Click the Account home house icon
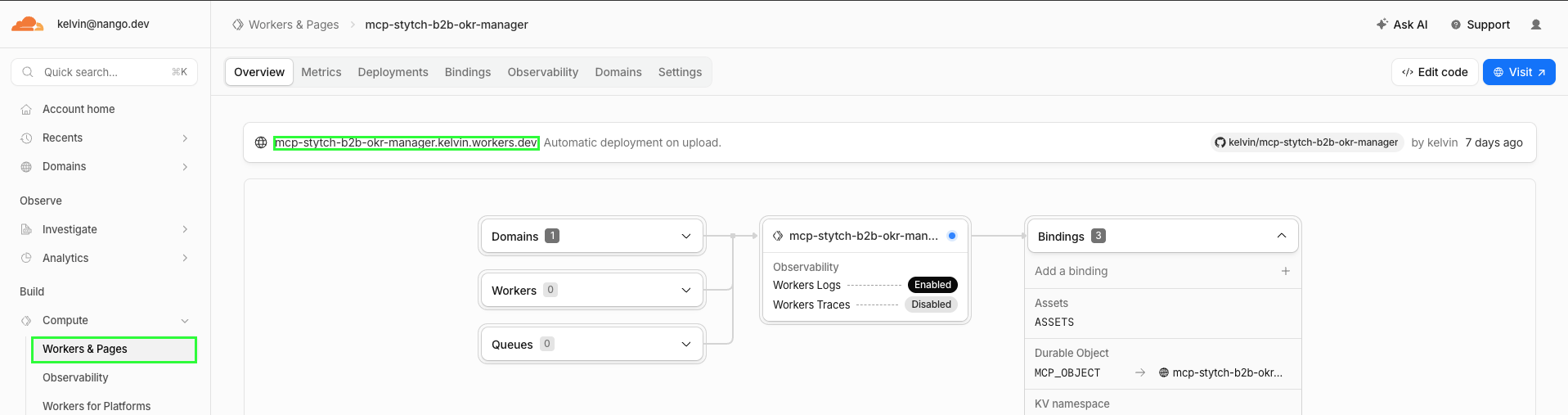The width and height of the screenshot is (1568, 415). pos(26,109)
